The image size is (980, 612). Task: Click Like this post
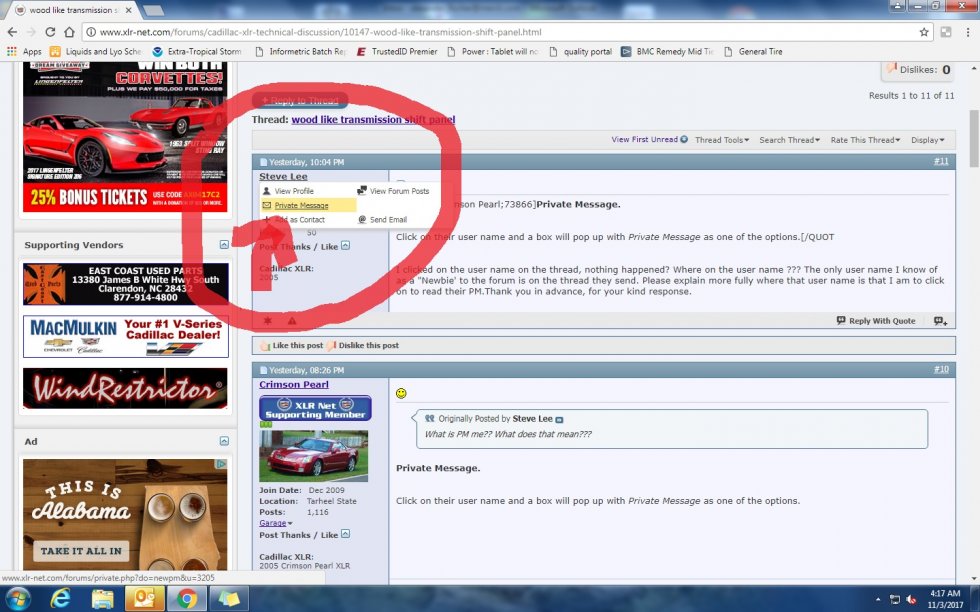(292, 345)
